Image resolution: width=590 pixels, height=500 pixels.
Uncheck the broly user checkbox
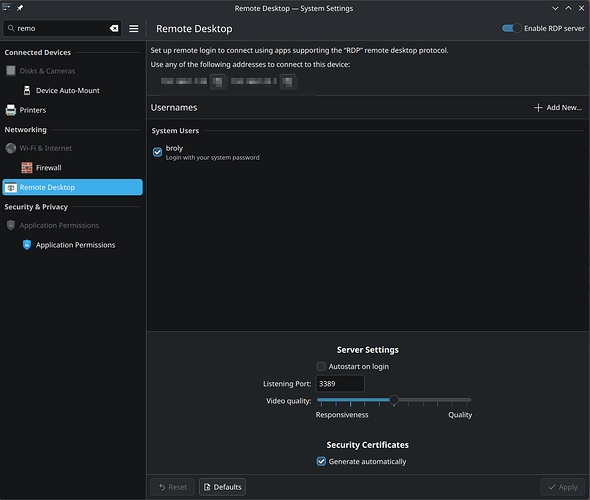(x=158, y=152)
